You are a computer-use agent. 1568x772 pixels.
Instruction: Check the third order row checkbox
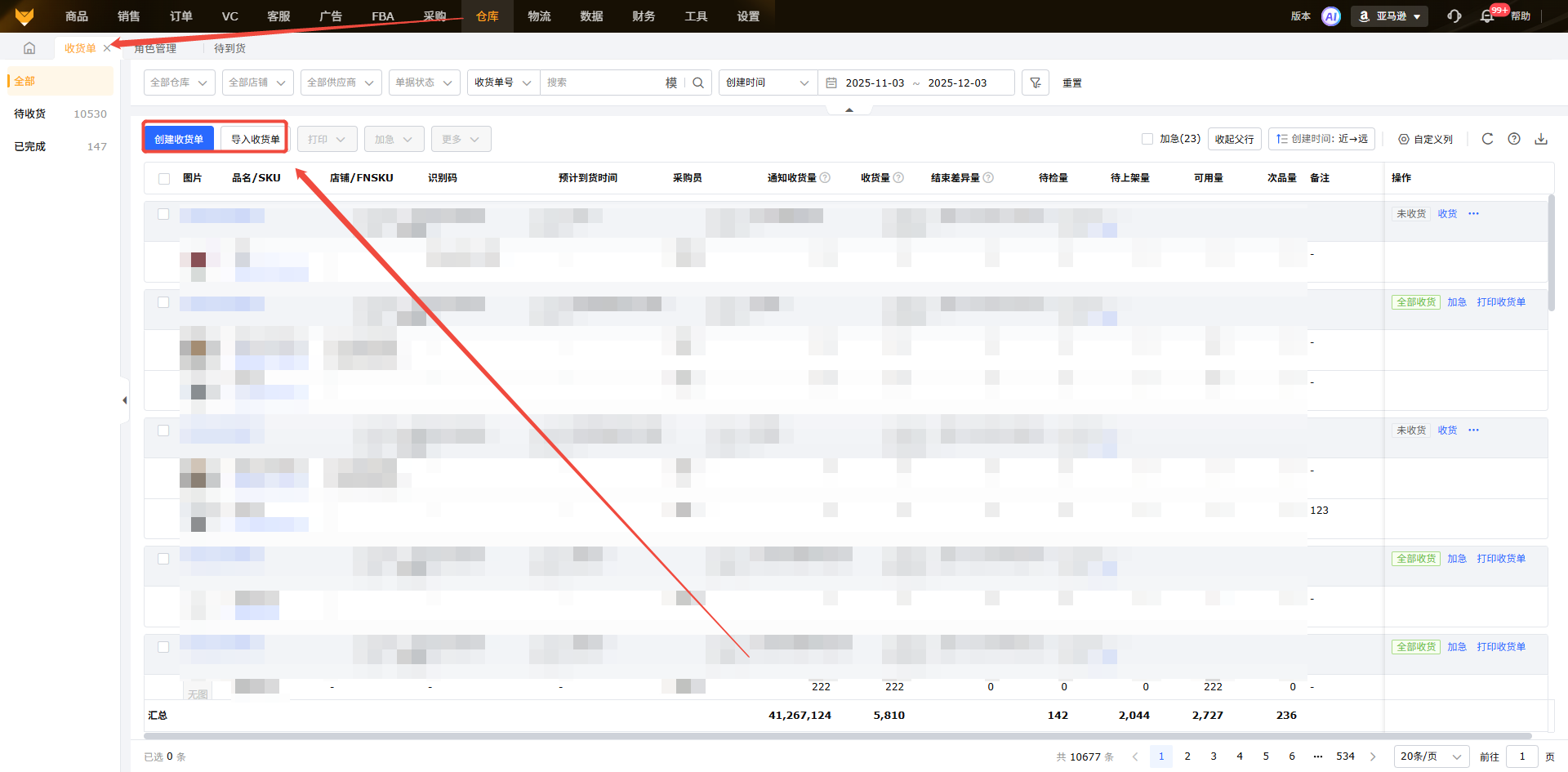(x=163, y=431)
